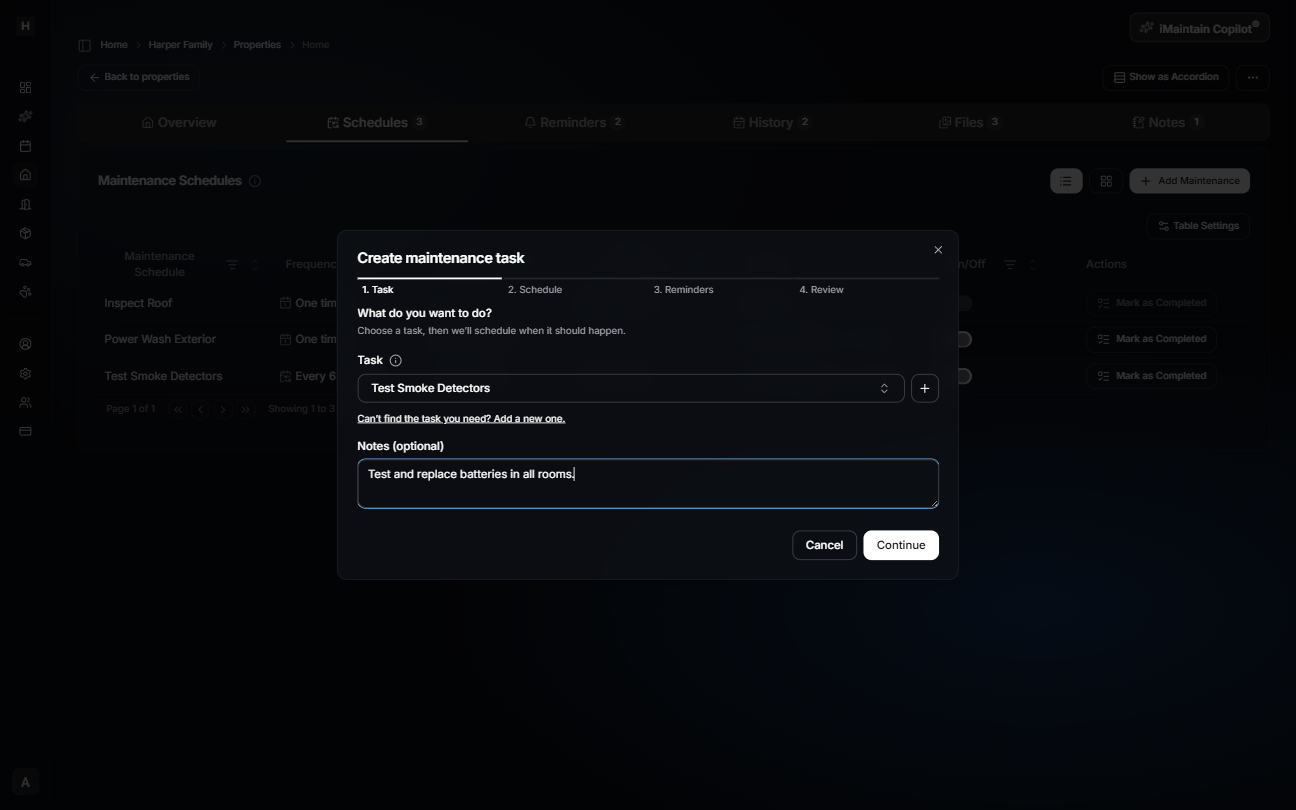Open the Pets paw icon in sidebar
The width and height of the screenshot is (1296, 810).
(x=25, y=291)
